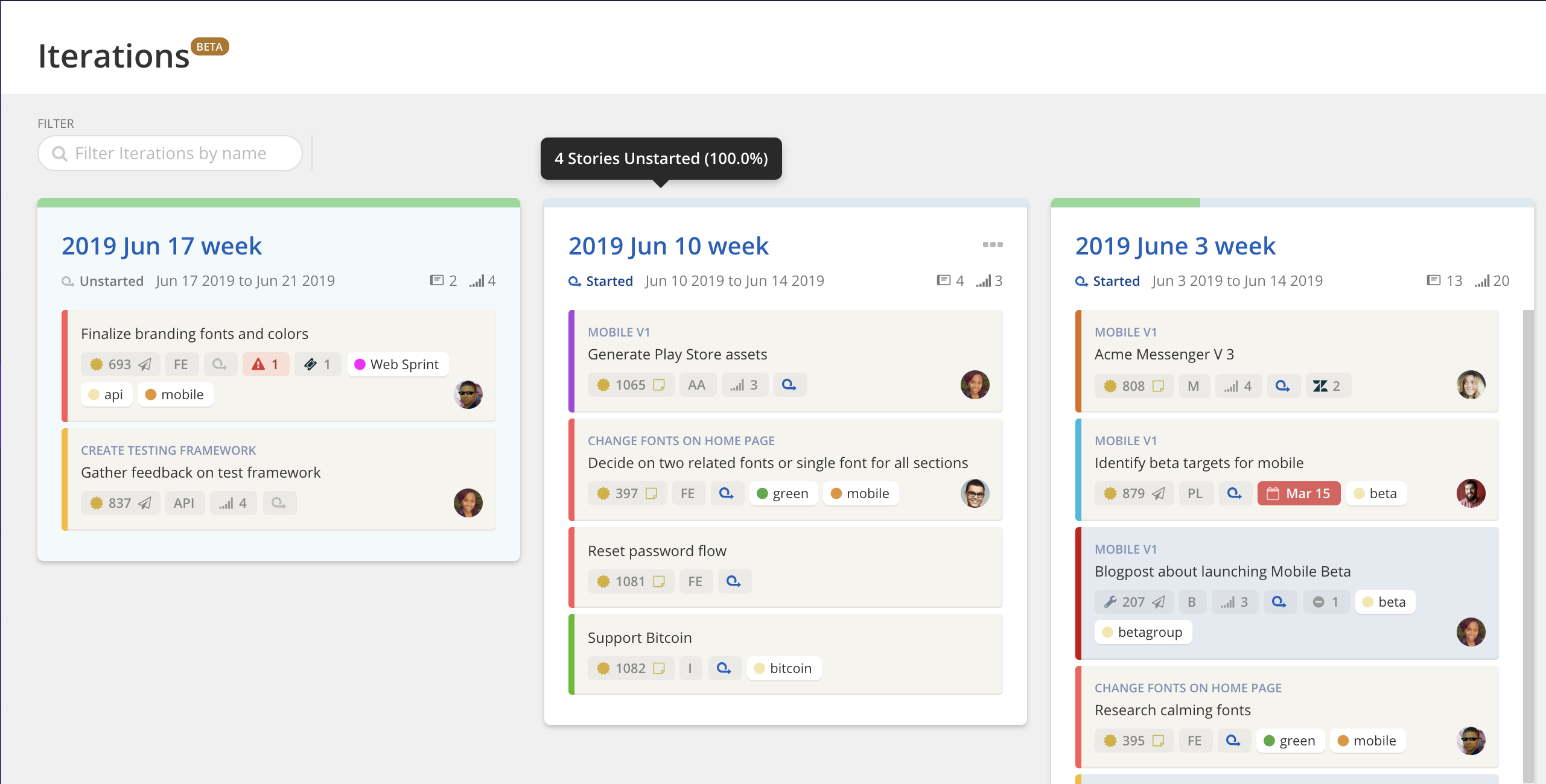Click the blocked count badge on story 207
Screen dimensions: 1546x784
(x=1326, y=602)
